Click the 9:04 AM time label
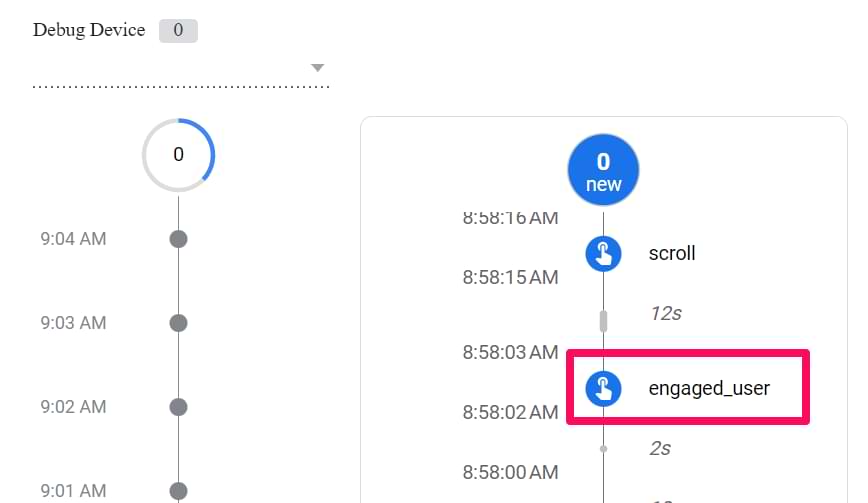This screenshot has width=868, height=503. [73, 239]
